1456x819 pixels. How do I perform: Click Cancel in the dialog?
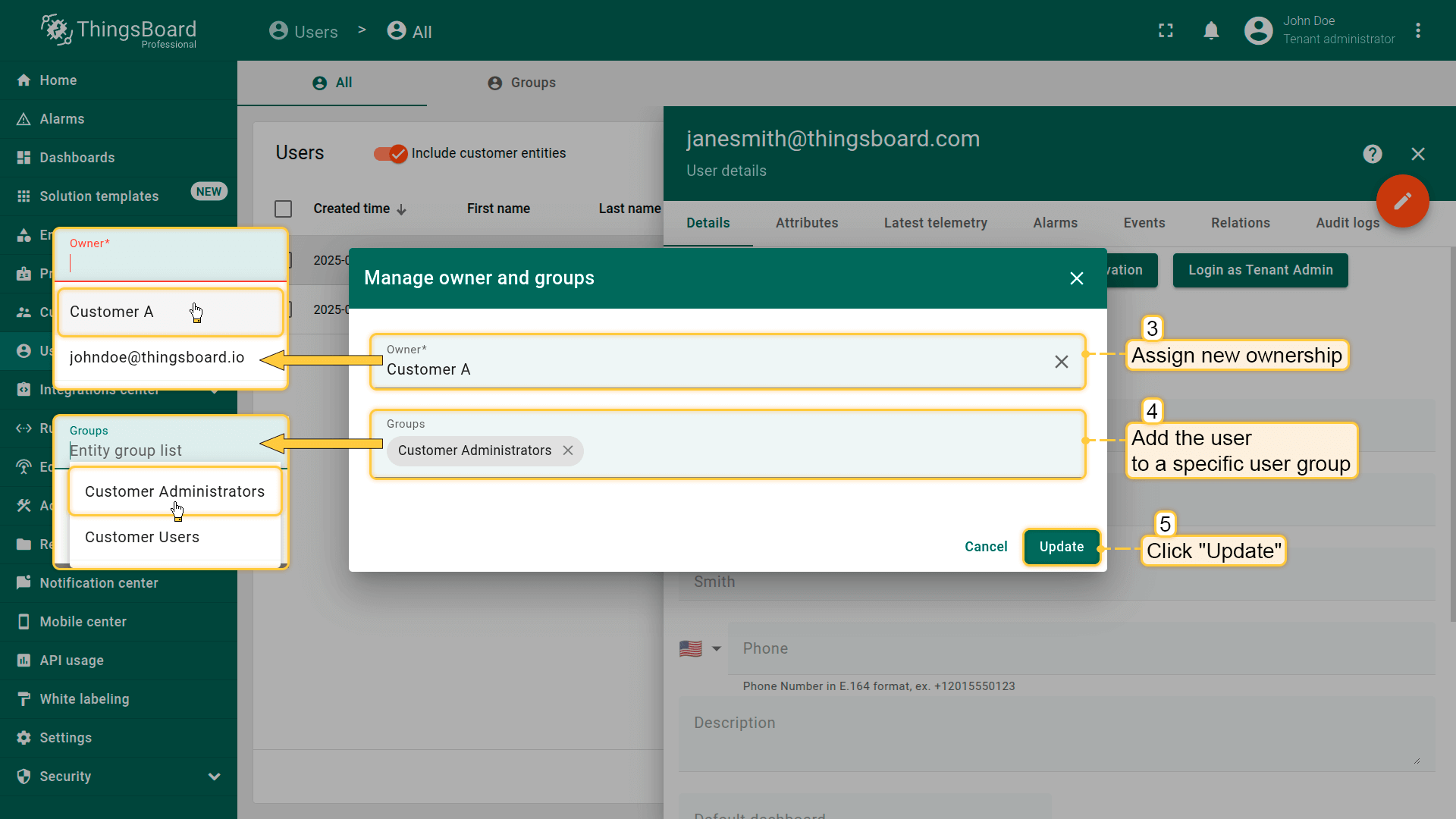pyautogui.click(x=985, y=547)
